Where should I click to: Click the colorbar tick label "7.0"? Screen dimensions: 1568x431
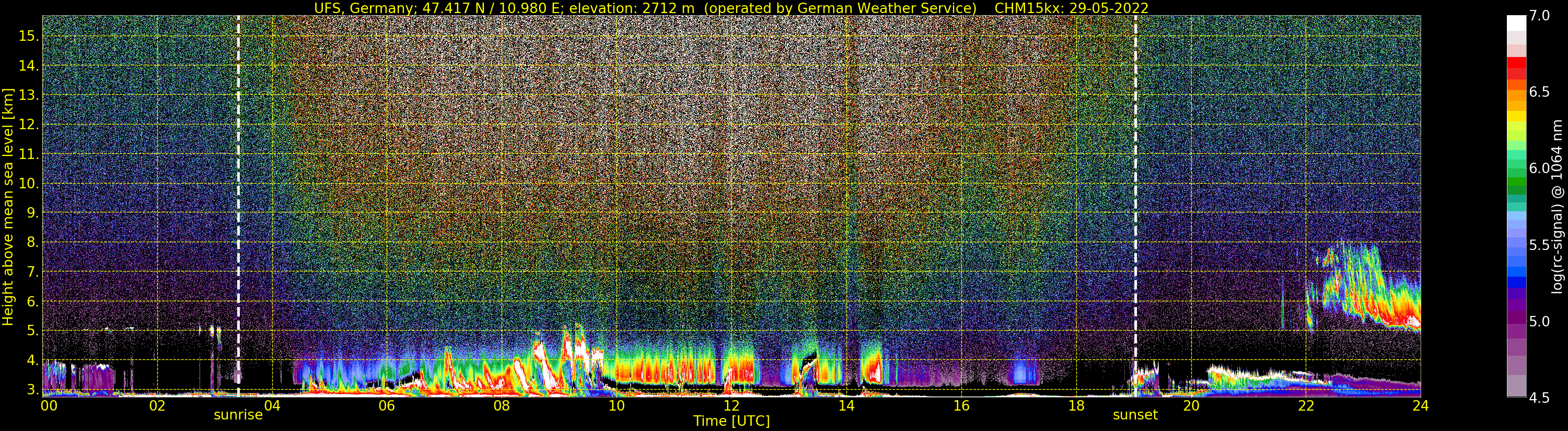[1539, 16]
